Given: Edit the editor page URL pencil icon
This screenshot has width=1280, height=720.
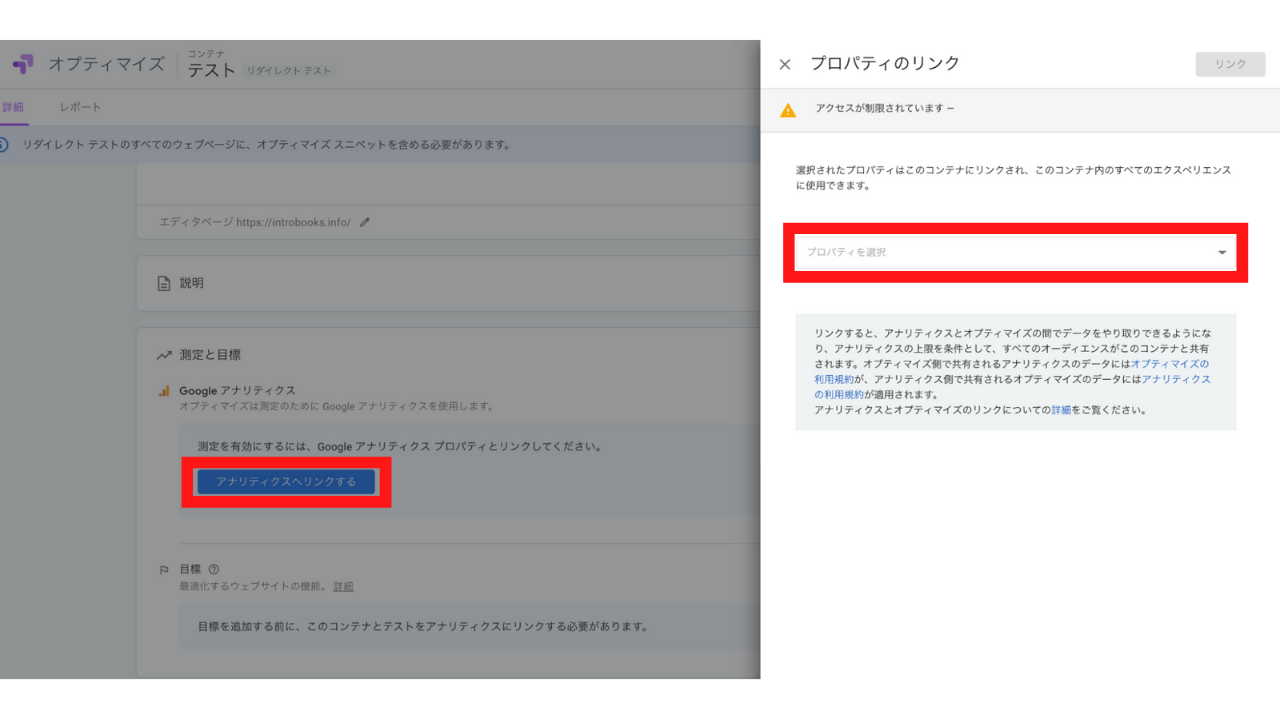Looking at the screenshot, I should coord(365,222).
